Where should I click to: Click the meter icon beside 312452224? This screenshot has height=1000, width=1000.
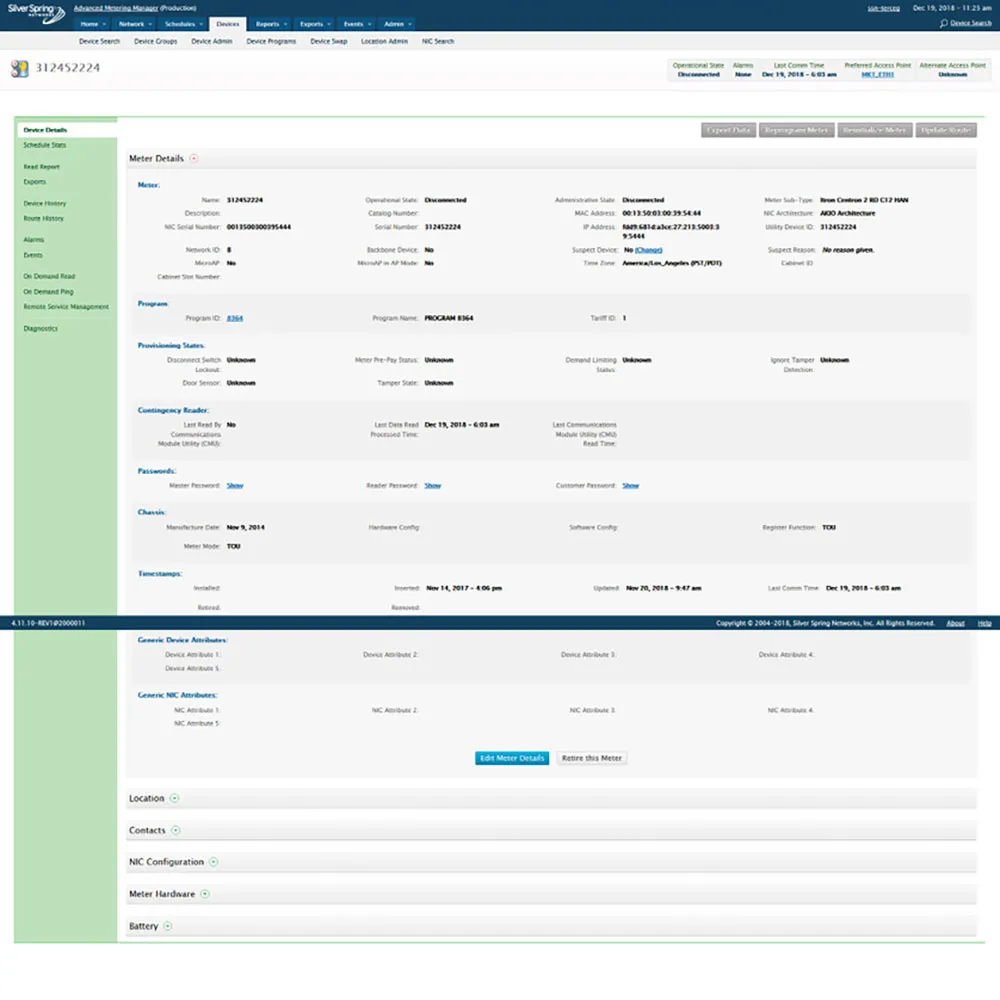(x=20, y=67)
